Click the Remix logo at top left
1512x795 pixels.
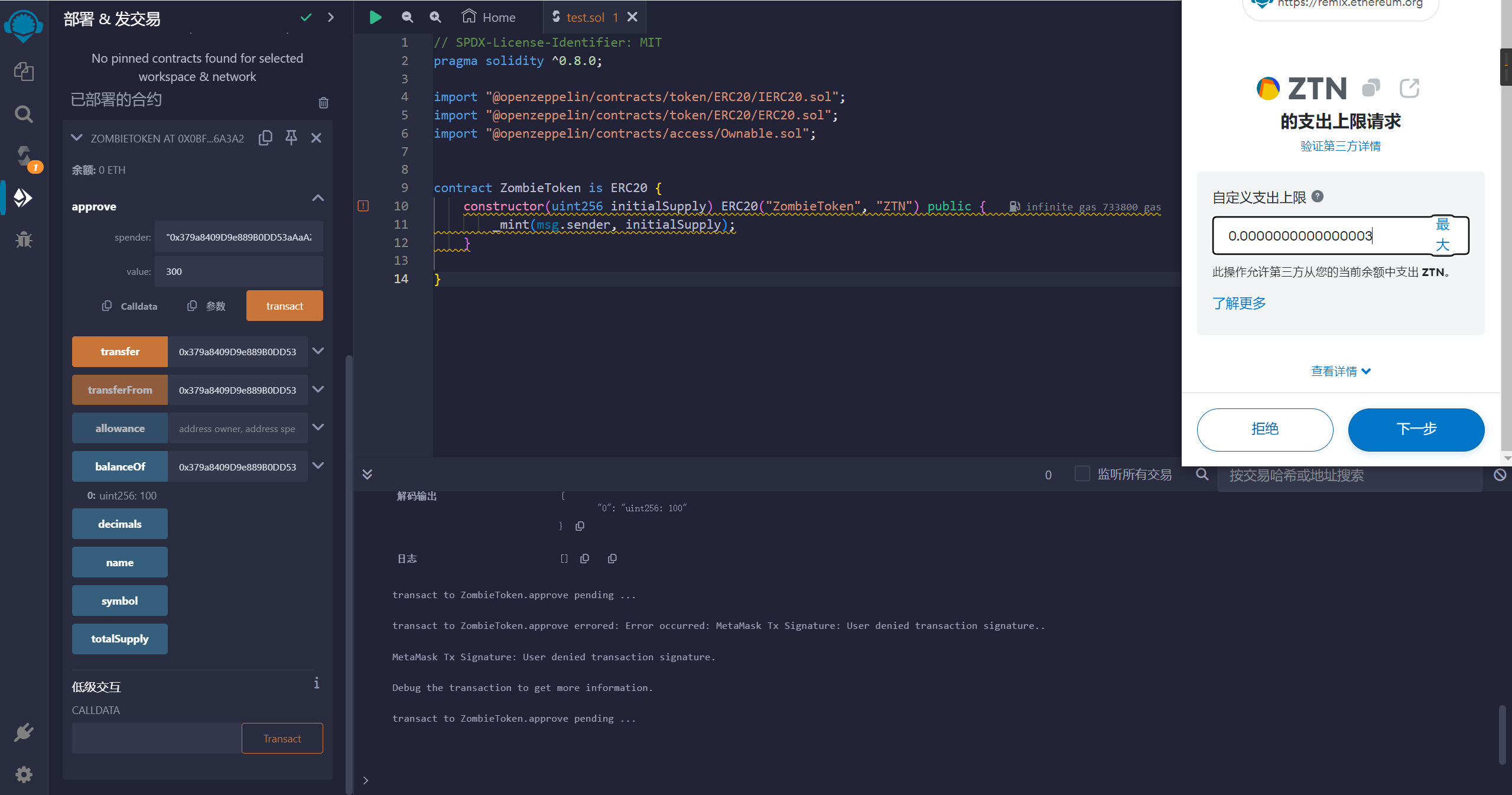(24, 26)
